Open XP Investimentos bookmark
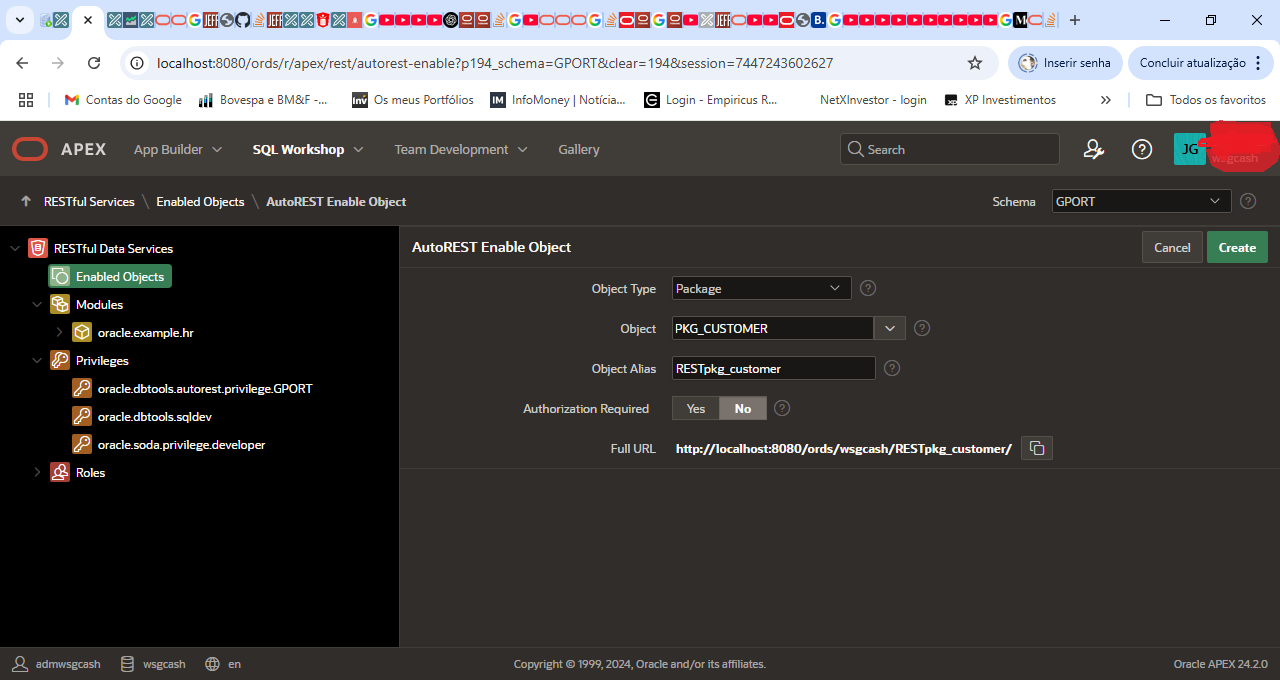Screen dimensions: 1280x680 point(1000,100)
